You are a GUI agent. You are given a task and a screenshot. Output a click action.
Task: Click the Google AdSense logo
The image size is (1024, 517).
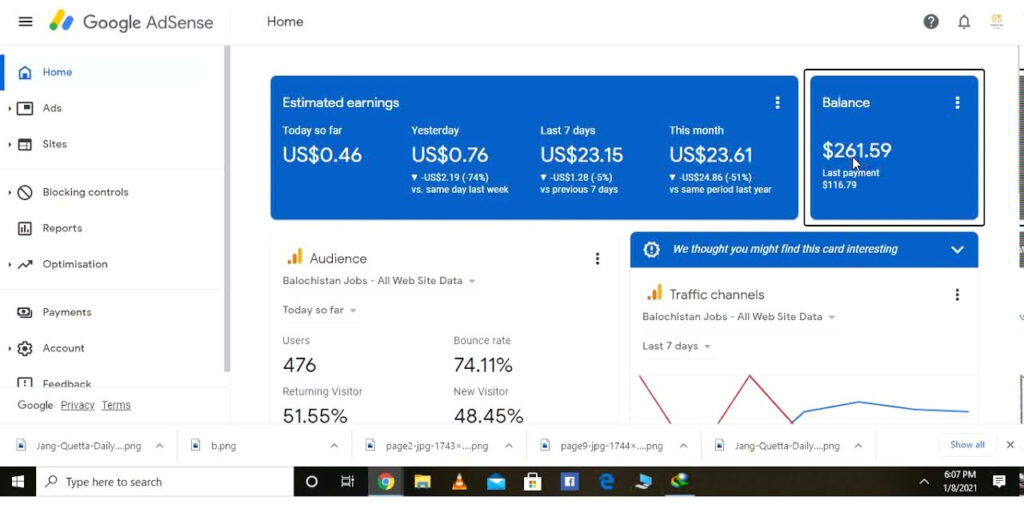point(131,22)
